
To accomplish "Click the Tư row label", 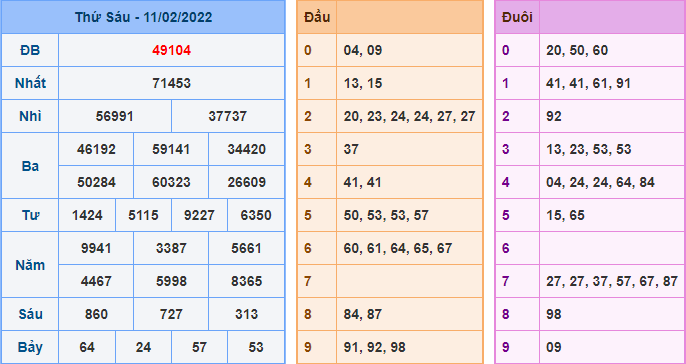I will 30,215.
